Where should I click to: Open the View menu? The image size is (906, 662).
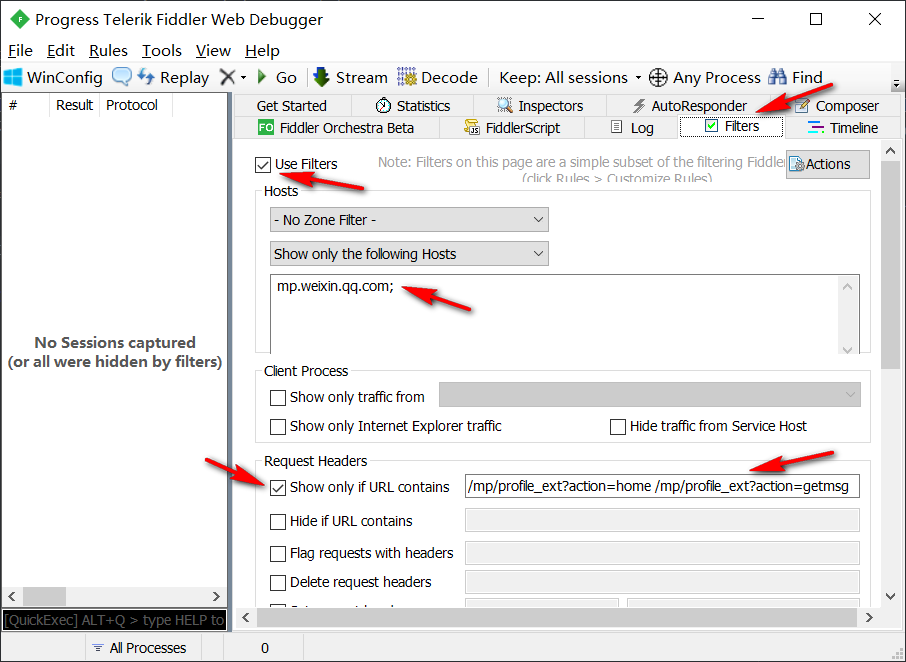[213, 51]
